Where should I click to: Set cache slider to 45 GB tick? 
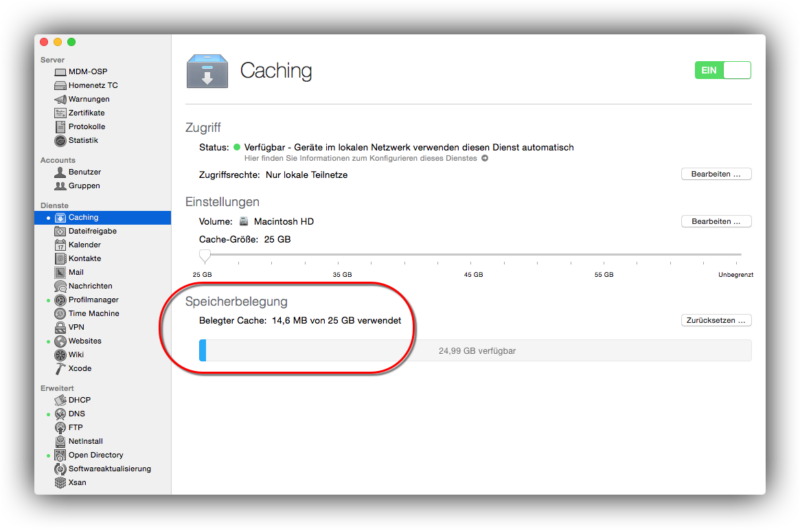click(x=471, y=263)
